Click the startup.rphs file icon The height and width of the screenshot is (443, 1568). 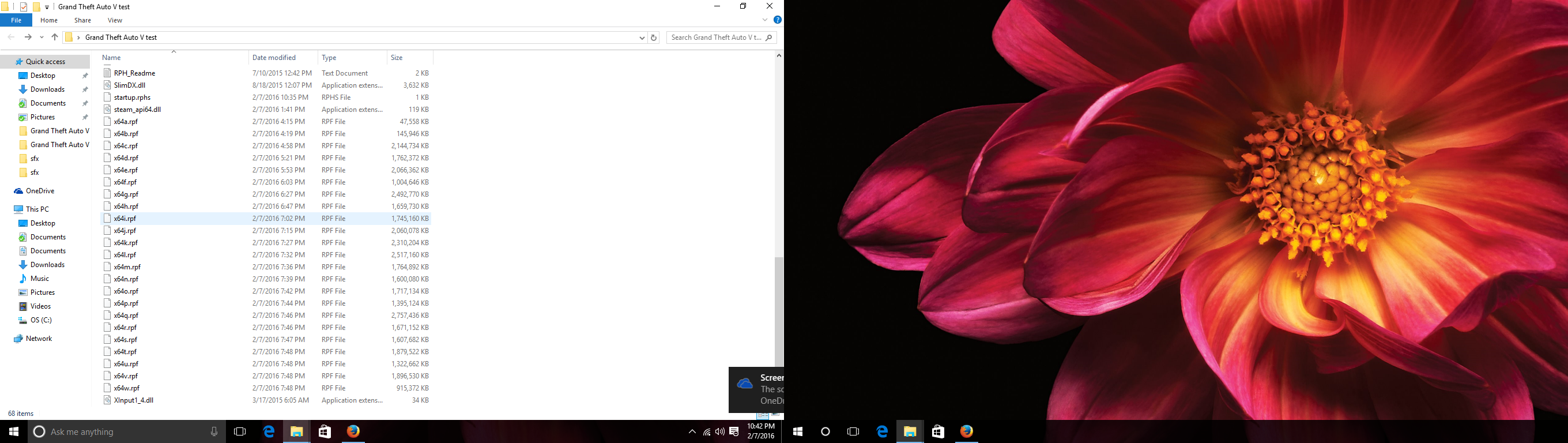coord(108,97)
